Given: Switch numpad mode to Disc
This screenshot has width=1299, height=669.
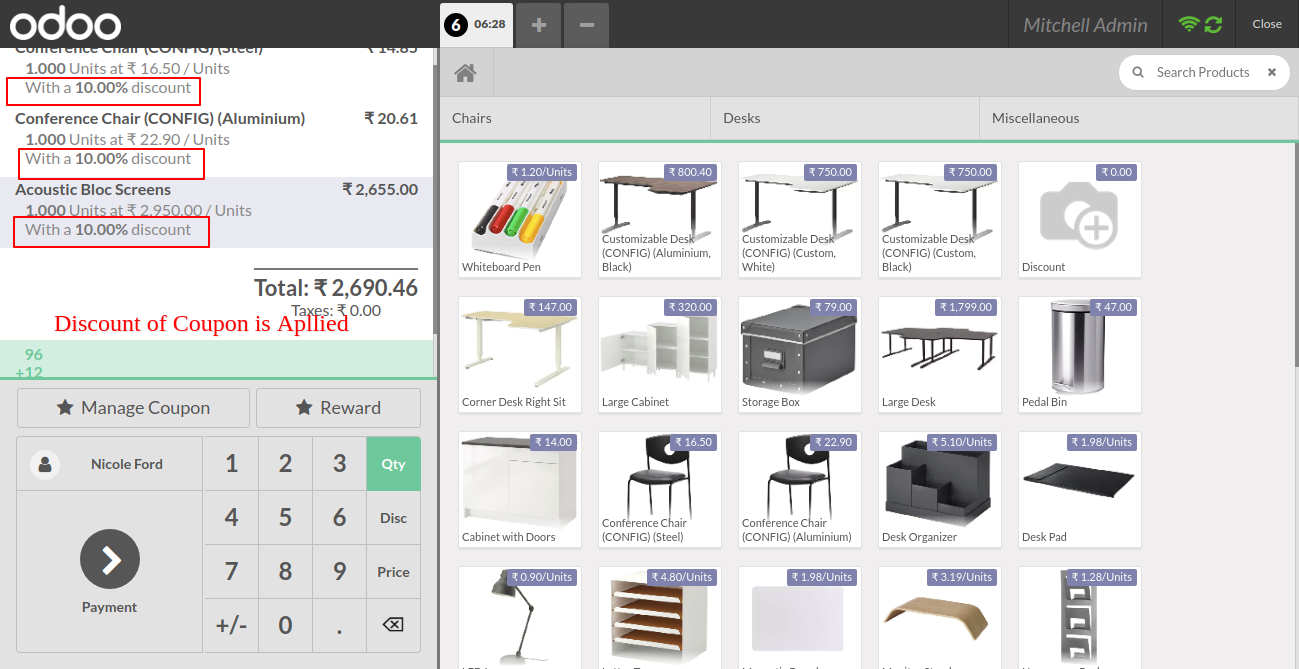Looking at the screenshot, I should click(393, 518).
